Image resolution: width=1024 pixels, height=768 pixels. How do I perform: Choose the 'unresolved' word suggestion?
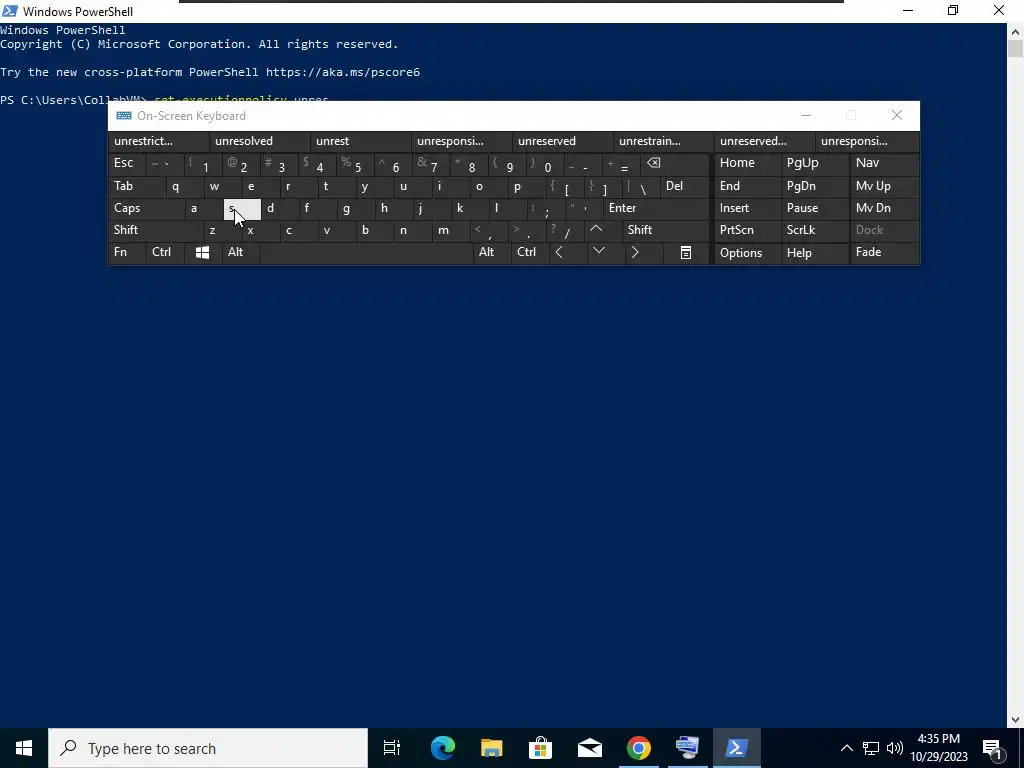[x=260, y=141]
